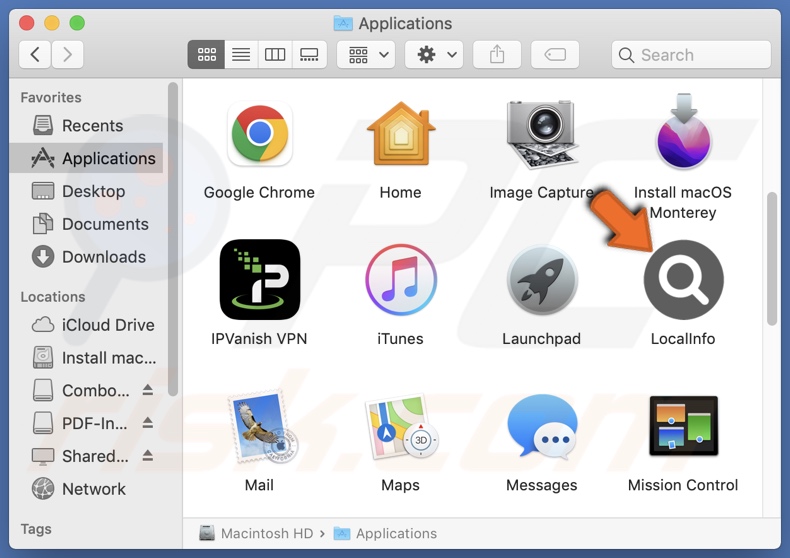
Task: Switch to column view
Action: coord(275,54)
